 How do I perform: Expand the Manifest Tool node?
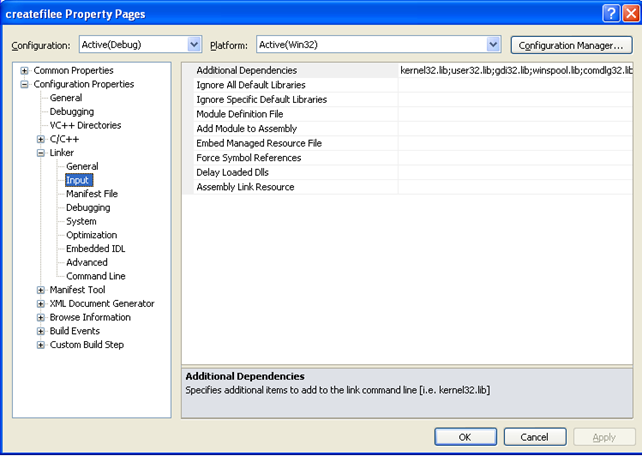pos(41,290)
